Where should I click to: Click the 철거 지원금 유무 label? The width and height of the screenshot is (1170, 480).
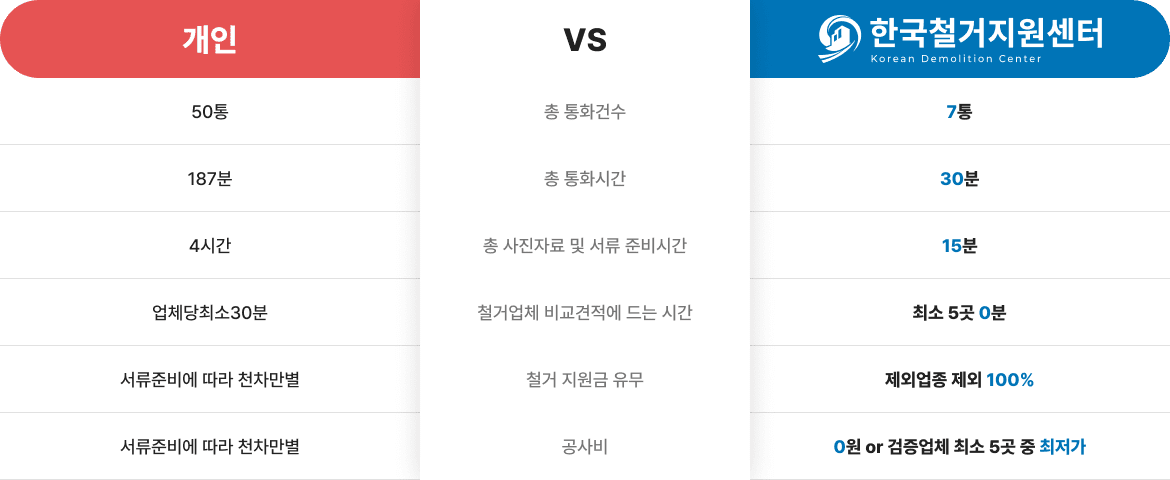[585, 380]
